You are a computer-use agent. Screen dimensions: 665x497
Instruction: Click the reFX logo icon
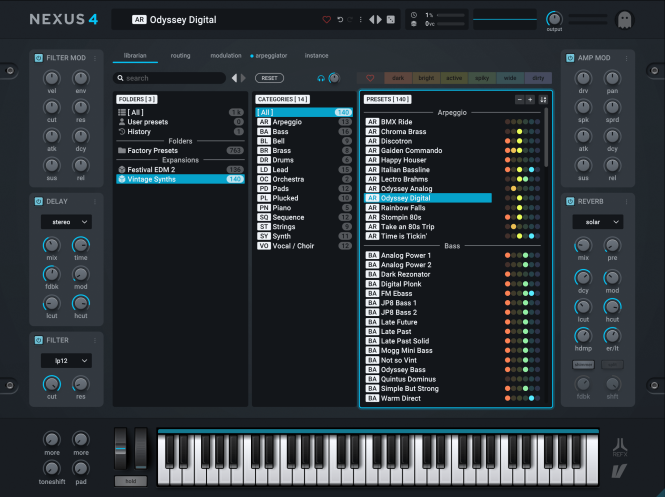coord(620,447)
